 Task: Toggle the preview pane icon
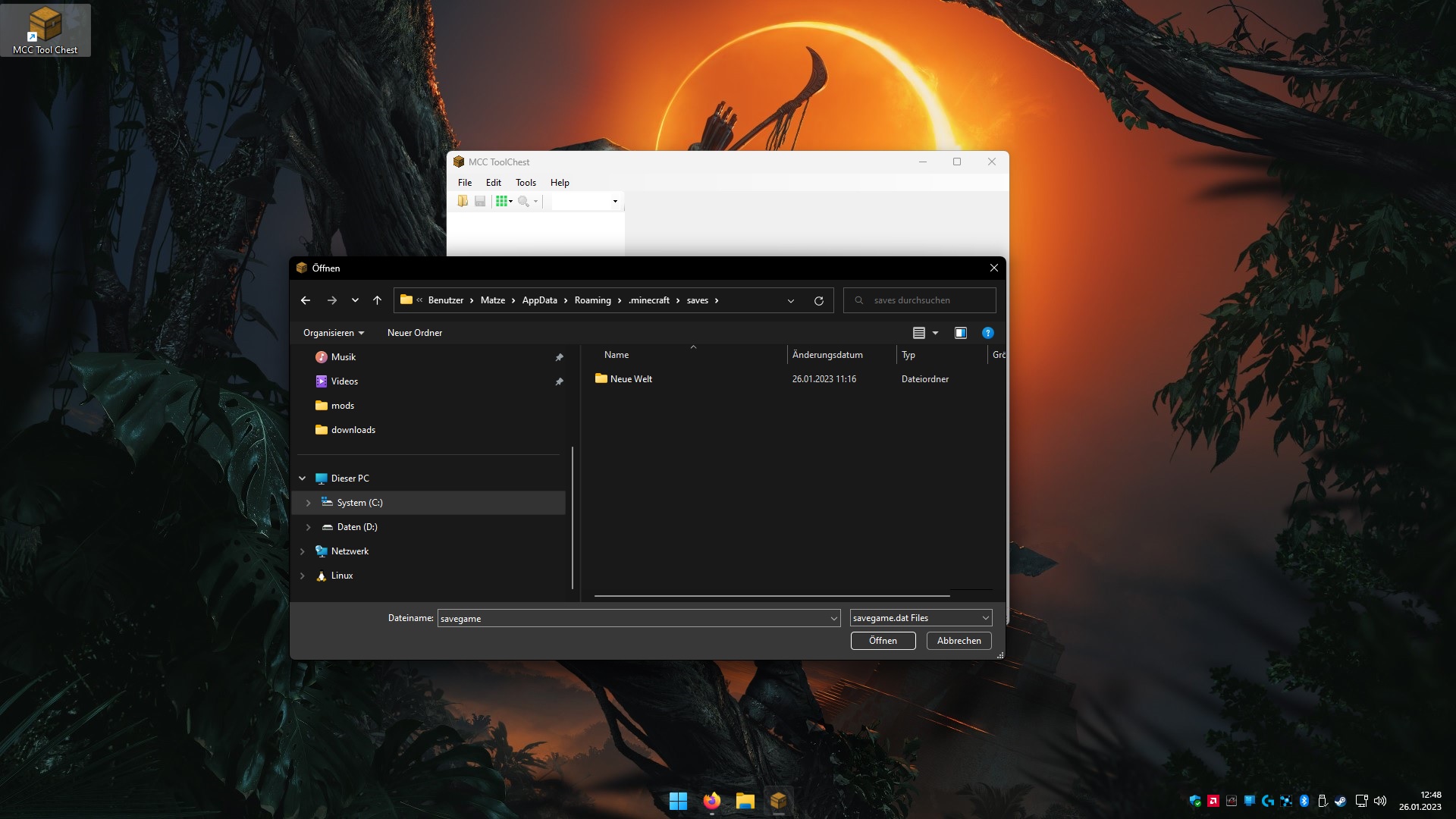pyautogui.click(x=960, y=333)
